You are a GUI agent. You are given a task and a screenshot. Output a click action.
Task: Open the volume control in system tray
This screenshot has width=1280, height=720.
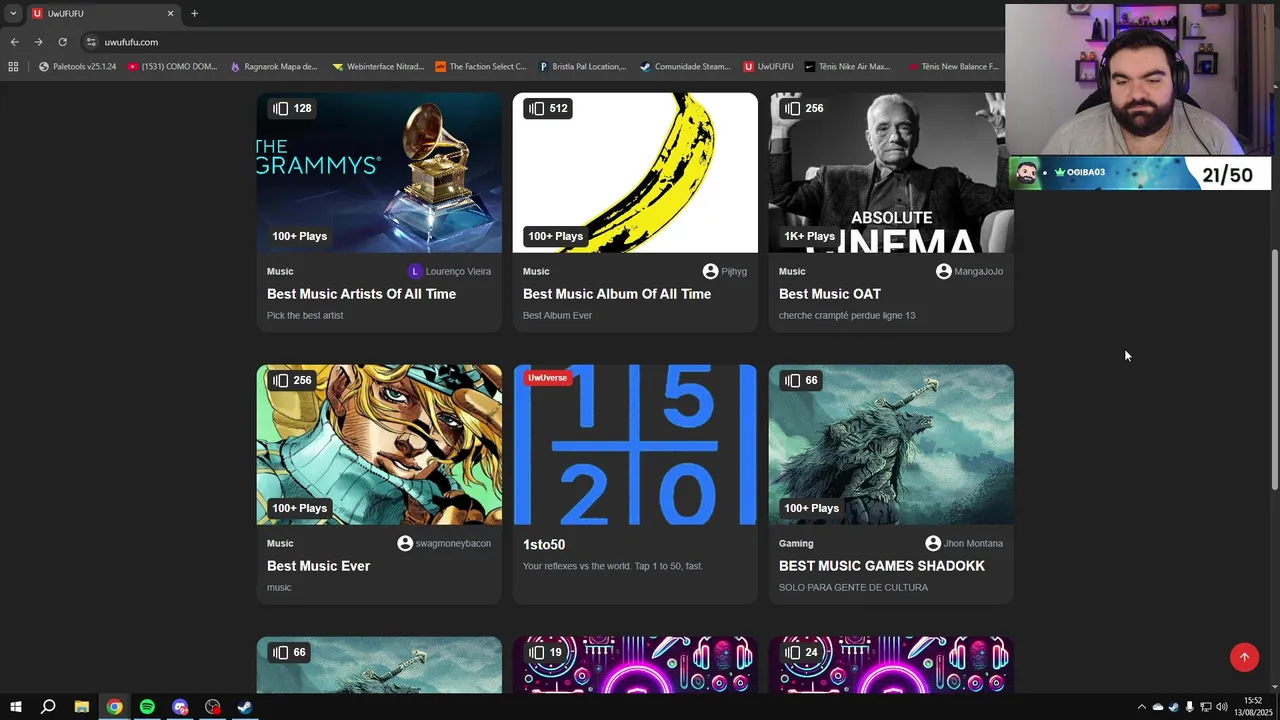coord(1221,707)
